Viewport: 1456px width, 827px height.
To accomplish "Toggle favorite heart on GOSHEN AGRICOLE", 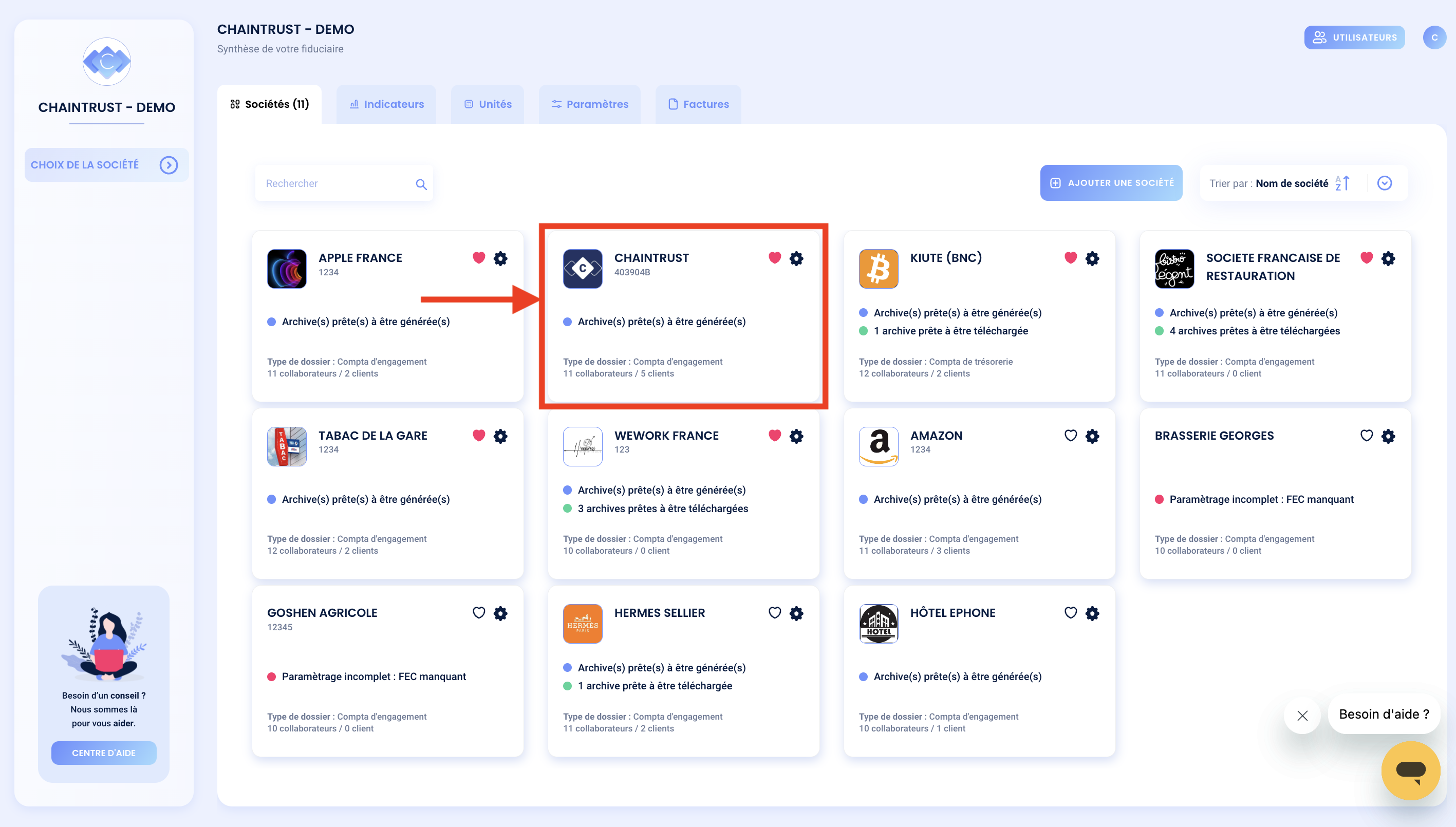I will point(479,613).
